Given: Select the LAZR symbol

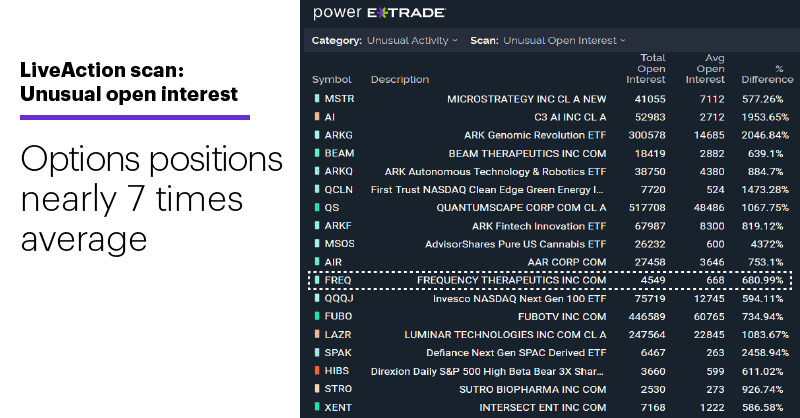Looking at the screenshot, I should (338, 335).
